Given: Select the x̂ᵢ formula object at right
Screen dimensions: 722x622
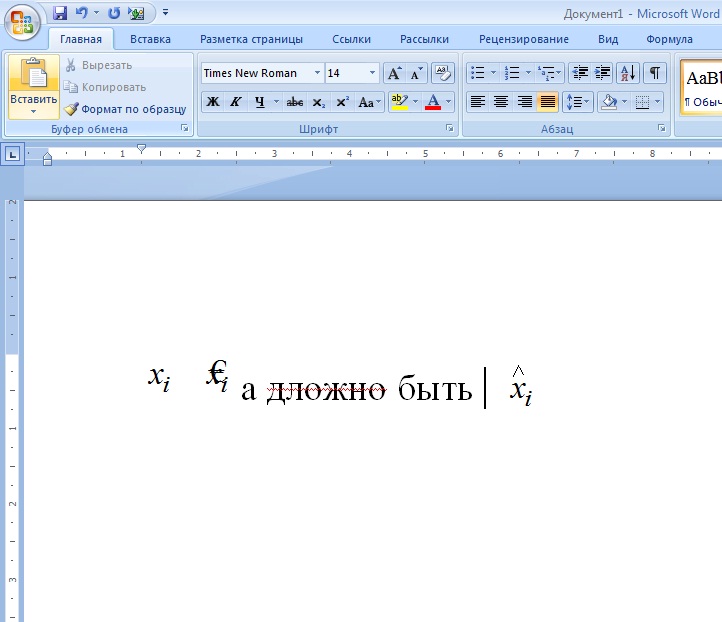Looking at the screenshot, I should pos(521,387).
